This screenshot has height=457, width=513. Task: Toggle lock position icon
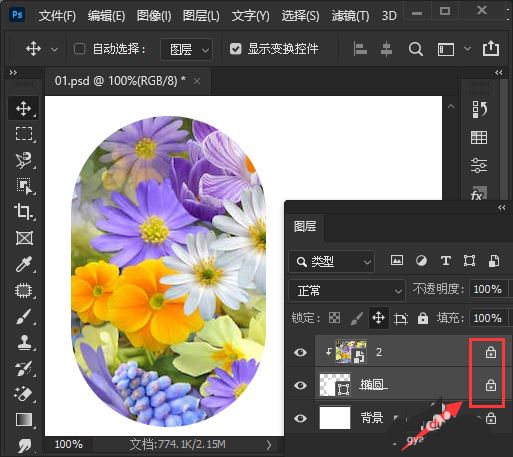tap(378, 318)
